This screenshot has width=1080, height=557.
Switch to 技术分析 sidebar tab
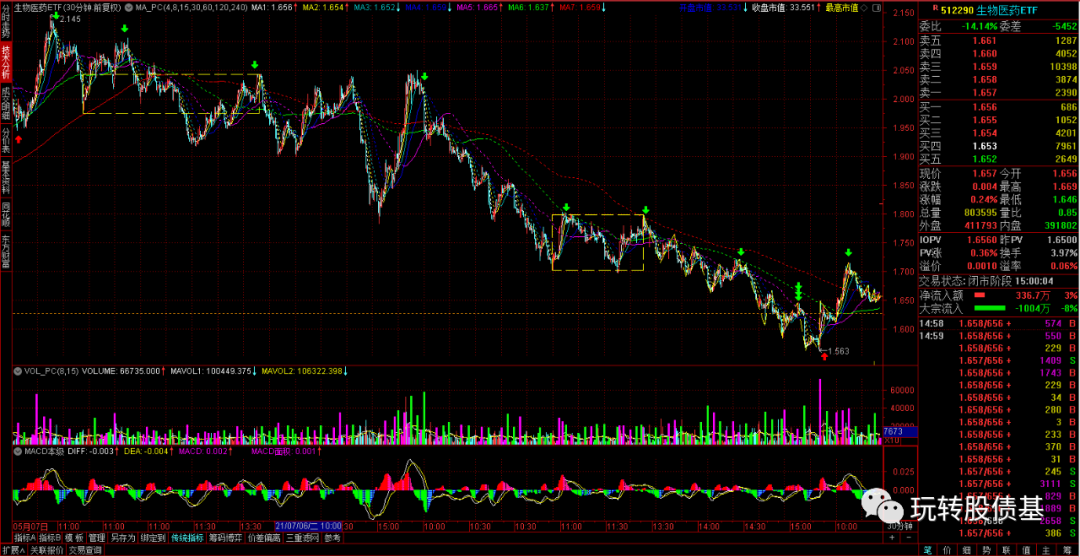[5, 61]
